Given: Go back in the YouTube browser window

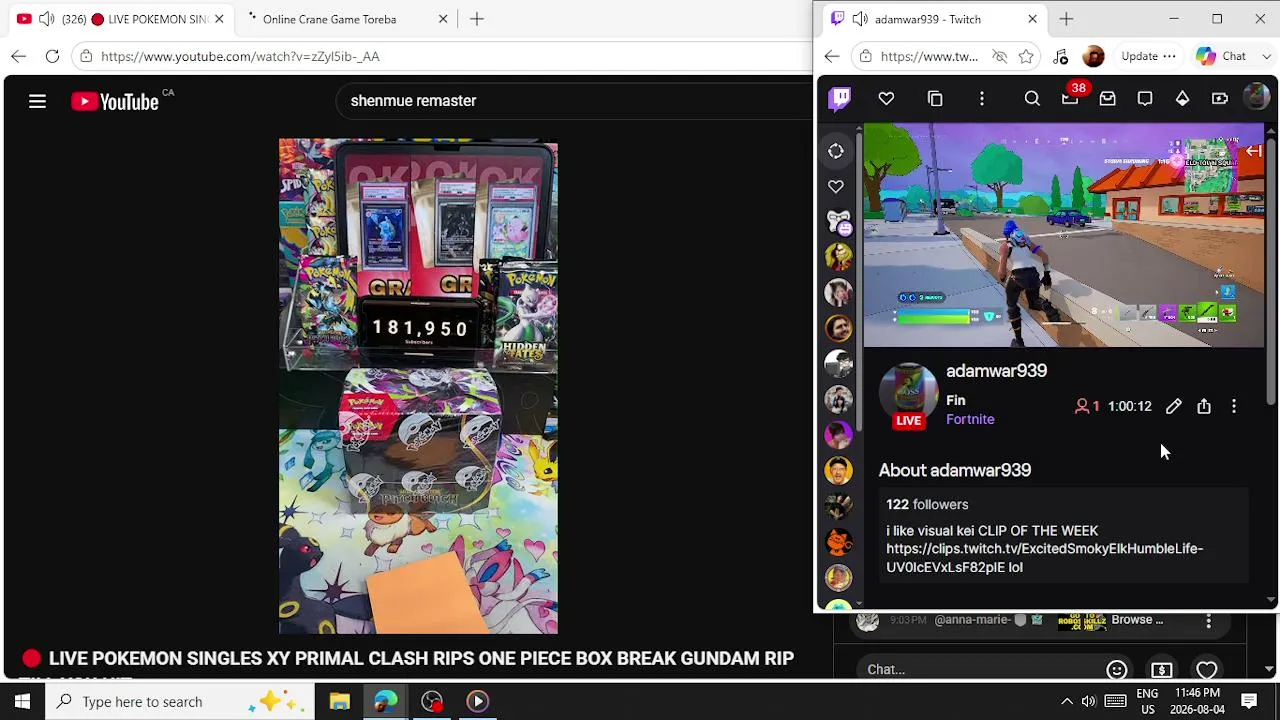Looking at the screenshot, I should [x=19, y=56].
